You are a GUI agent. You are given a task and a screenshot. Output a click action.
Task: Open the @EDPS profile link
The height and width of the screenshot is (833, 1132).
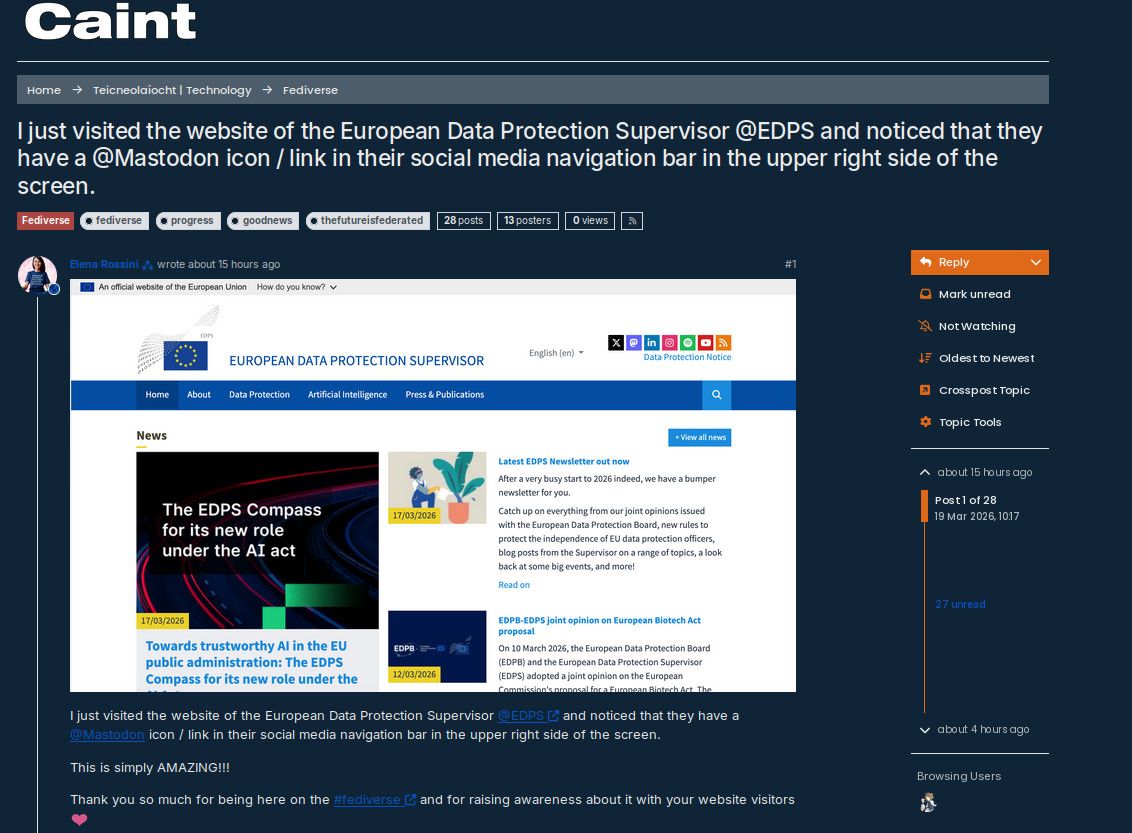coord(521,716)
